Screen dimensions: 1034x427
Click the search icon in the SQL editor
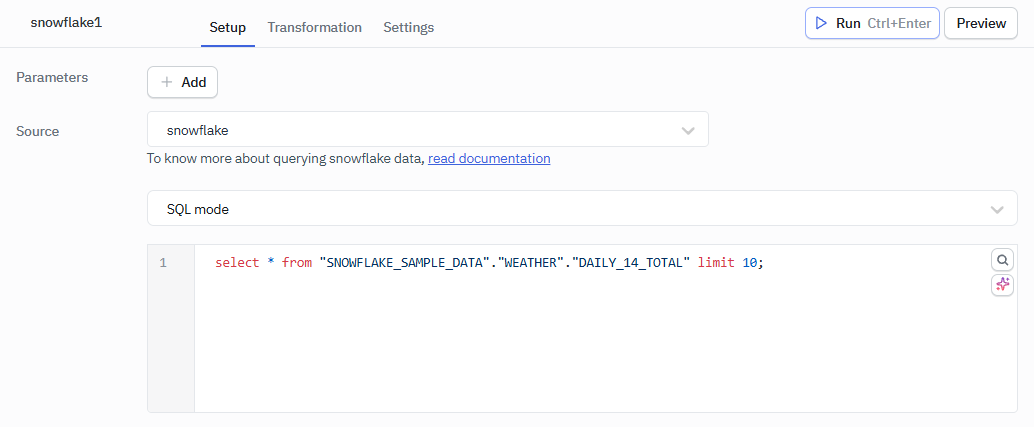click(x=1002, y=260)
